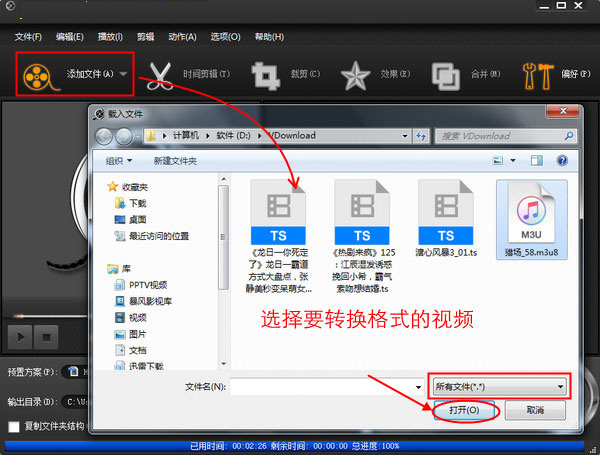Select the 时间剪辑 scissors tool
Screen dimensions: 600x455
(163, 75)
